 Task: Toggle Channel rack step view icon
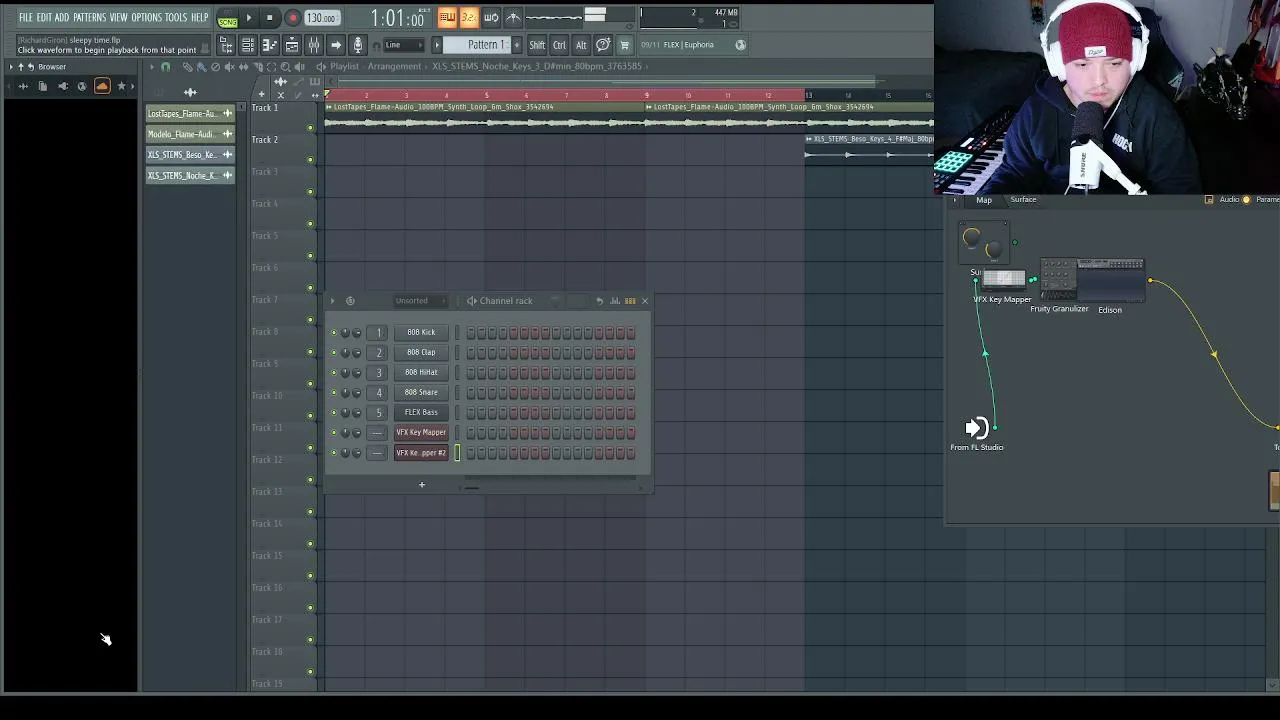tap(630, 301)
